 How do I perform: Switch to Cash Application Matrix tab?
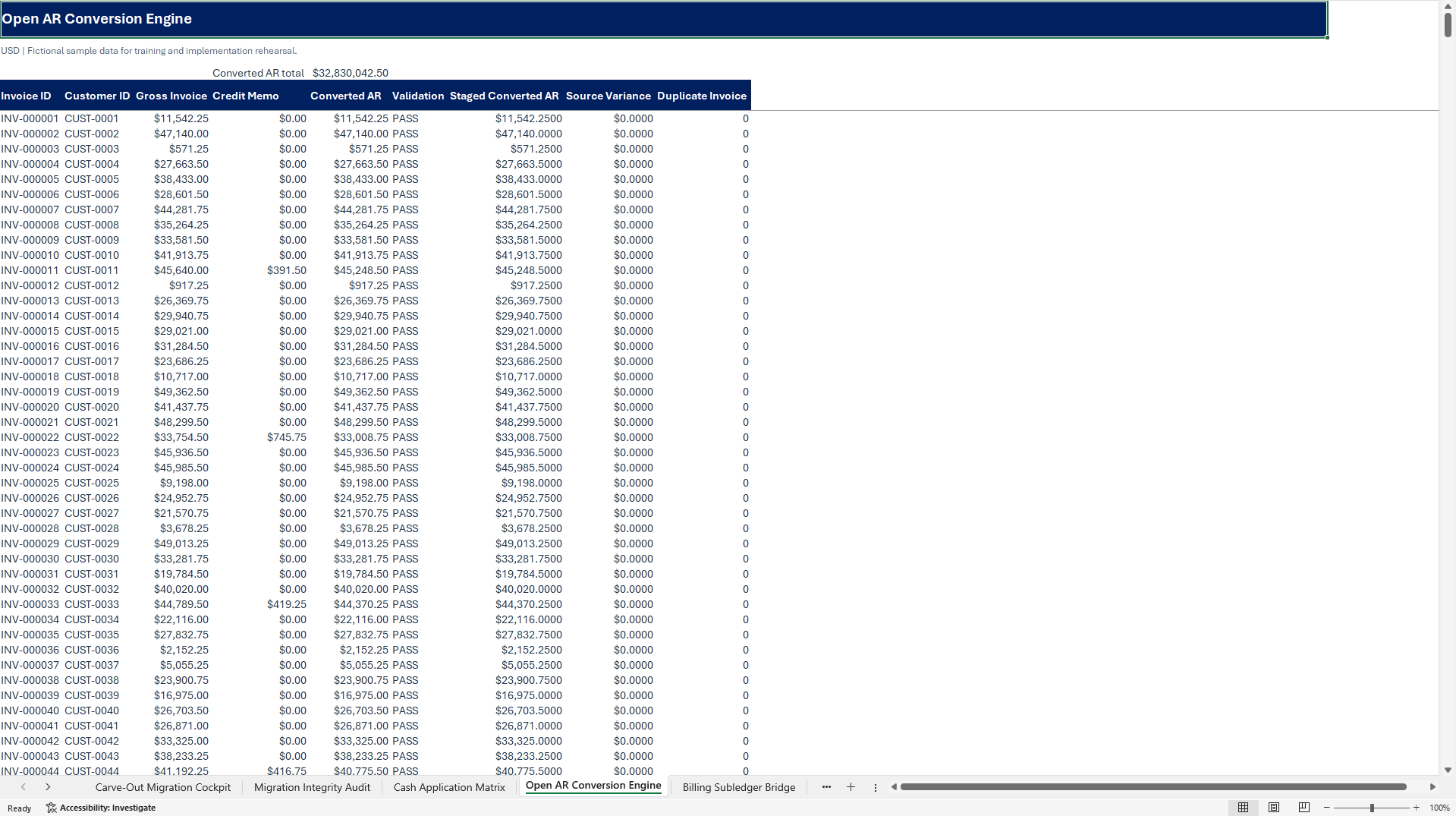pos(449,787)
